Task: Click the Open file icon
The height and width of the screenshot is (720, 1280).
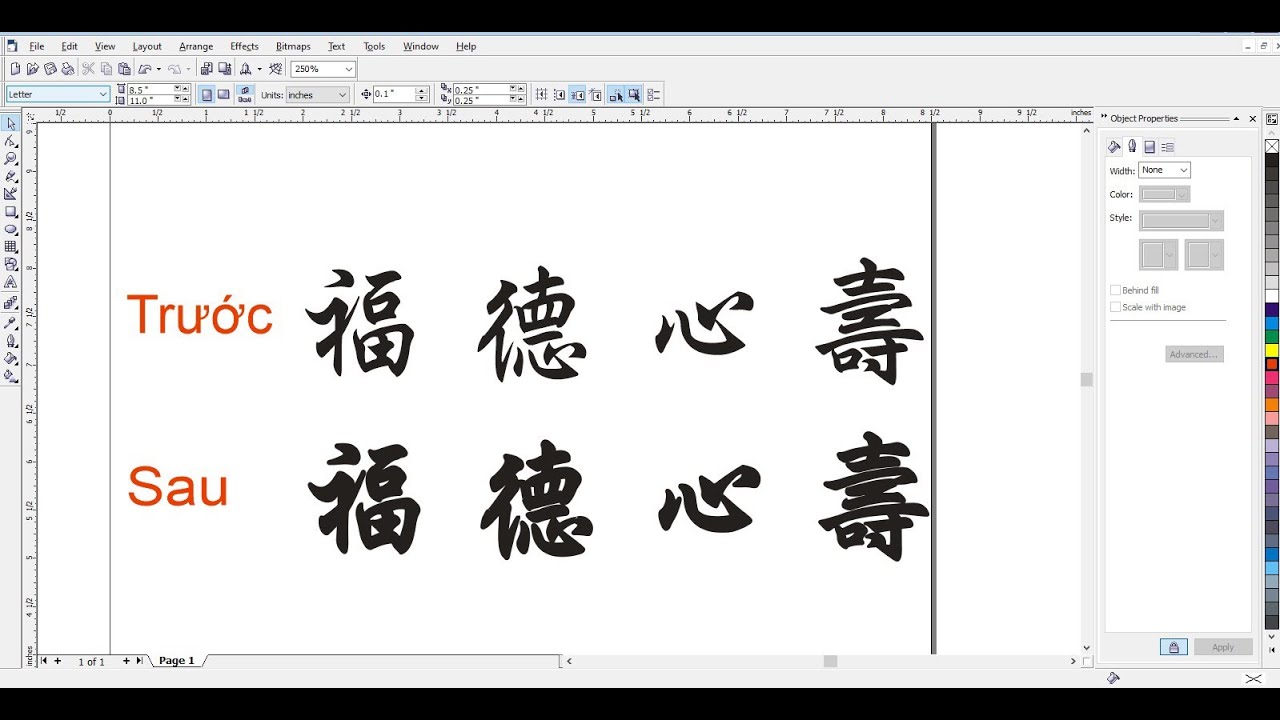Action: (x=33, y=69)
